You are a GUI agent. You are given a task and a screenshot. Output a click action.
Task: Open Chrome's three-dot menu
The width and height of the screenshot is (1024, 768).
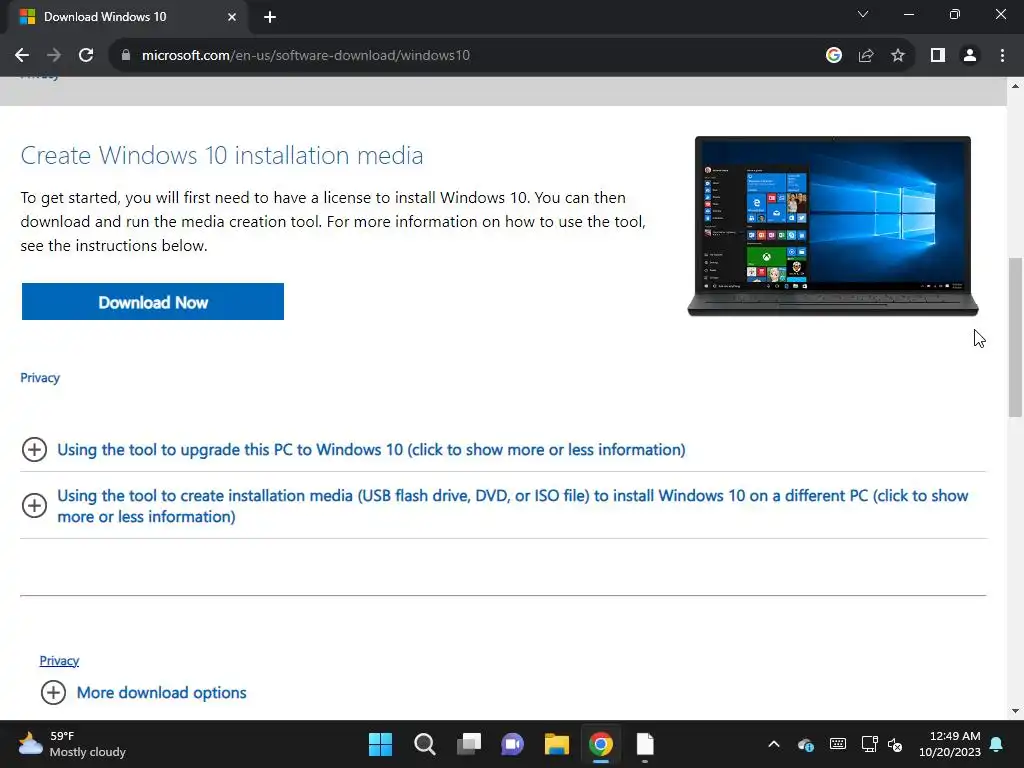[1002, 56]
